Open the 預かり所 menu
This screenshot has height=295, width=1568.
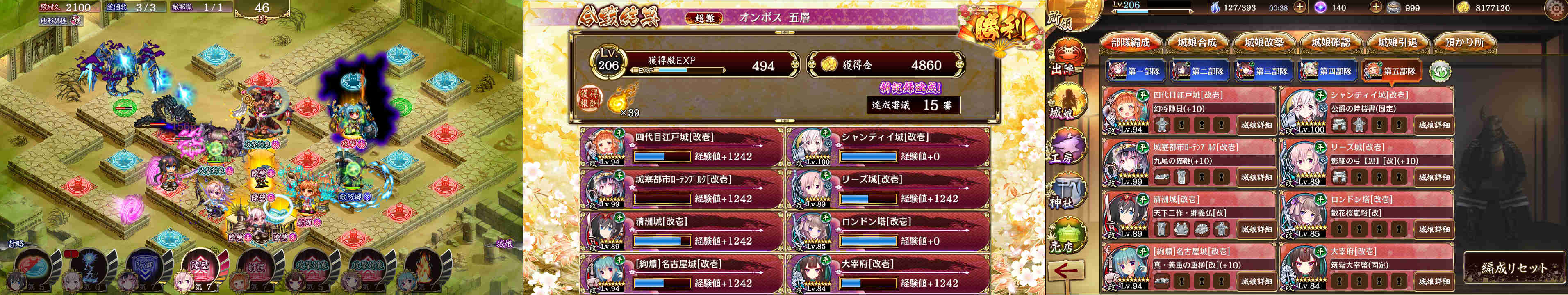1465,43
